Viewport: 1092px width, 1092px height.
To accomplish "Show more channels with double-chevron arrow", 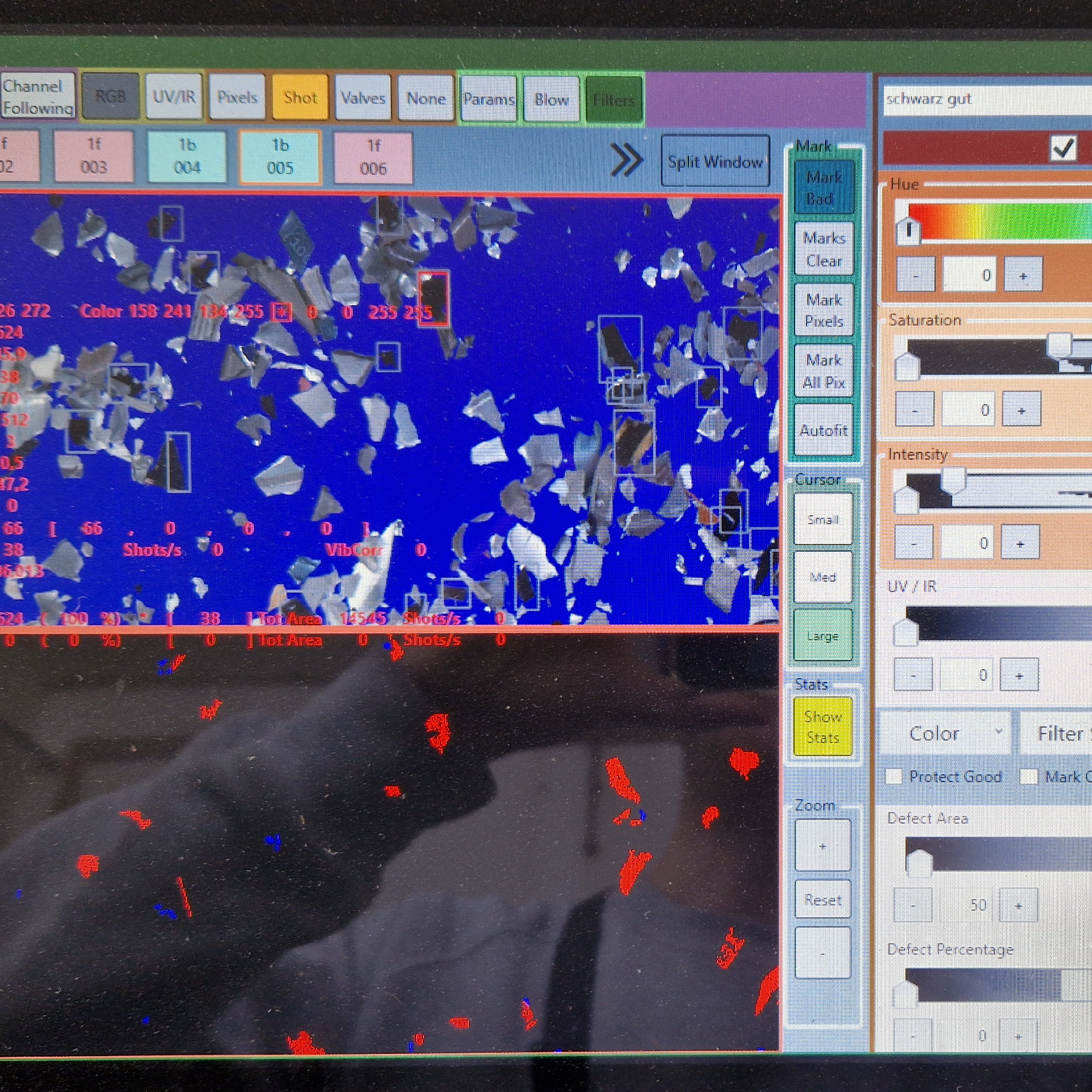I will 627,159.
